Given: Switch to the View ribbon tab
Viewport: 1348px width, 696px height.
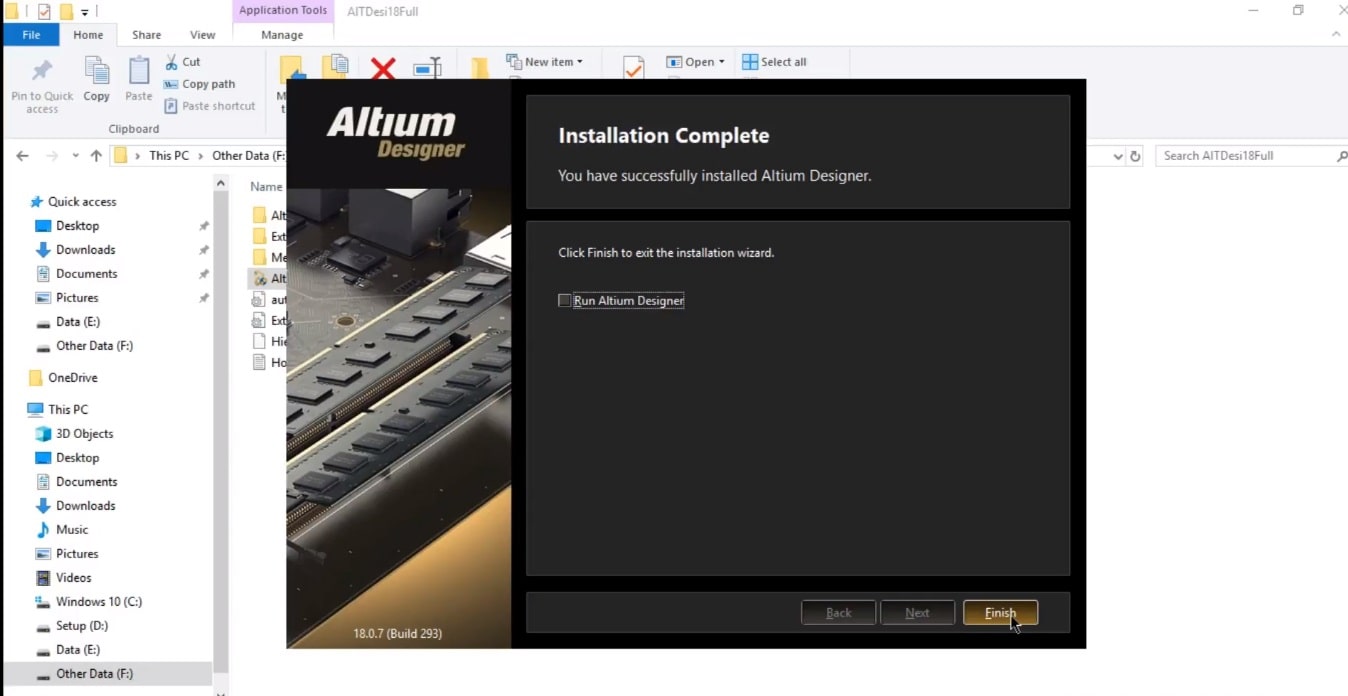Looking at the screenshot, I should point(202,35).
